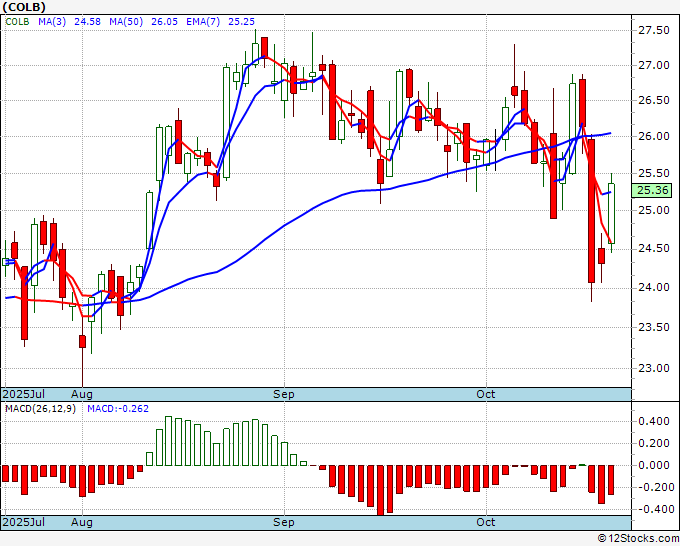Click the (COLB) chart title
The width and height of the screenshot is (680, 546).
click(24, 7)
